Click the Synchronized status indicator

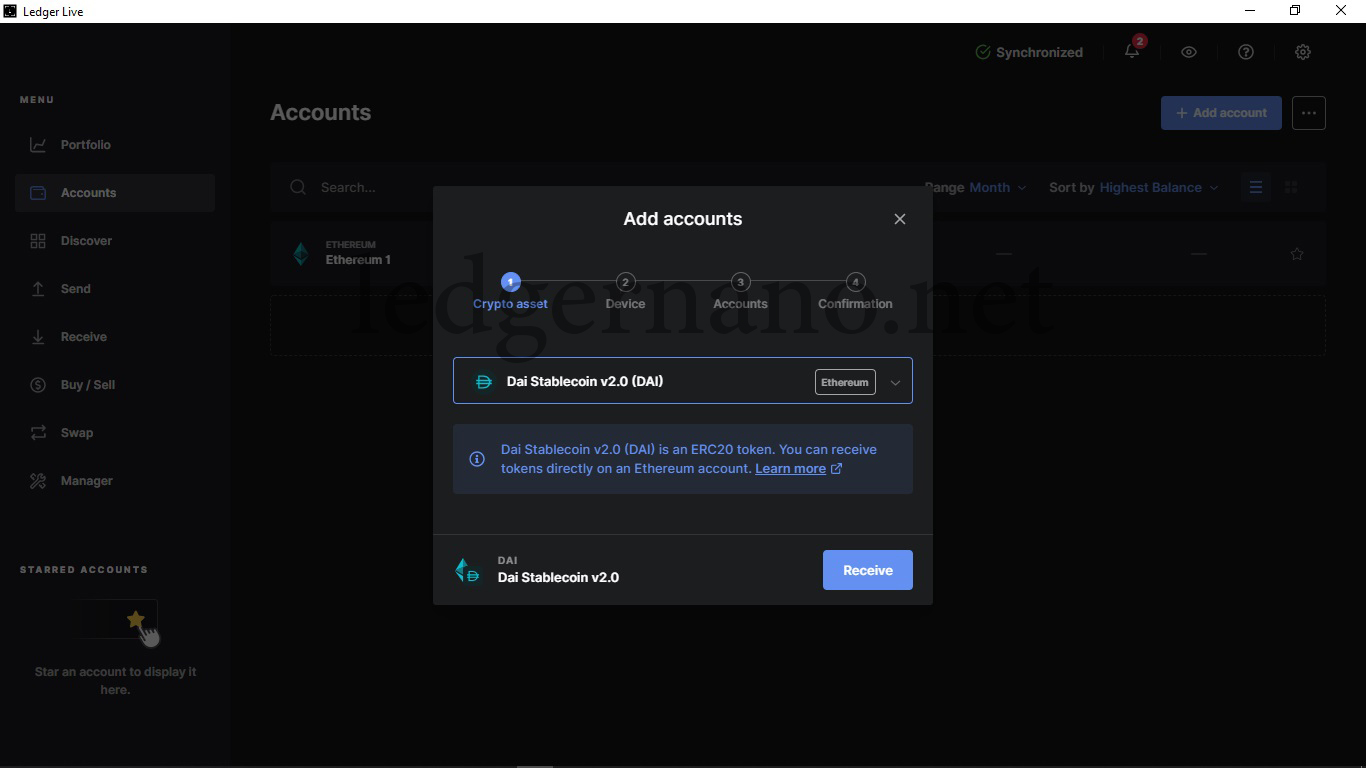[1029, 52]
